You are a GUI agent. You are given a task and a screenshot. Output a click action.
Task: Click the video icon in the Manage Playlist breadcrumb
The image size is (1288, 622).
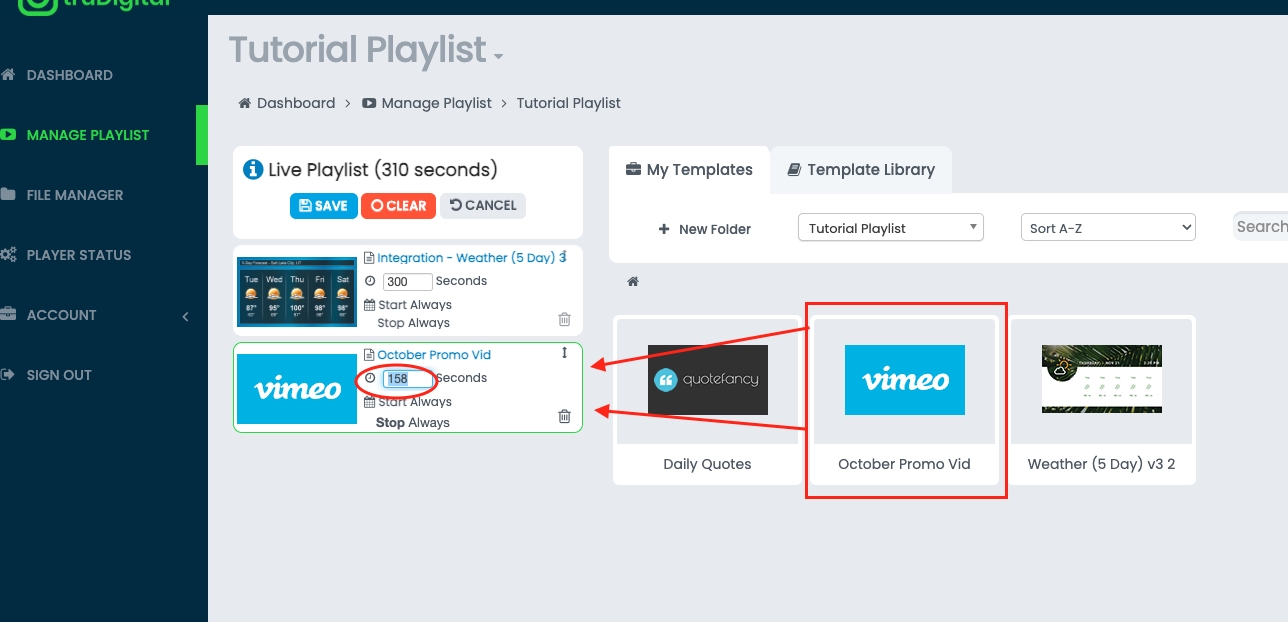click(369, 103)
